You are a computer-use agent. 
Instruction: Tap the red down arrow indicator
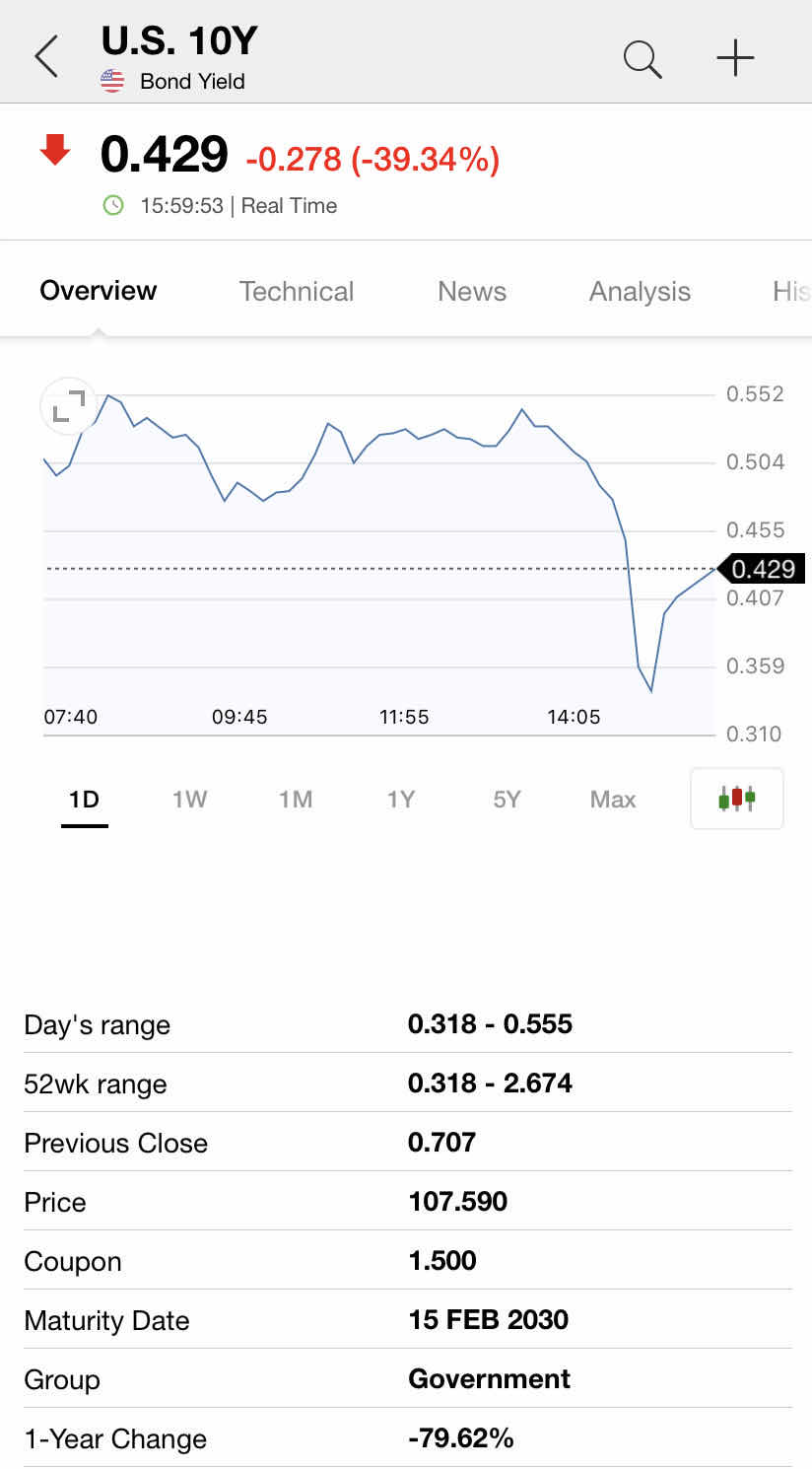pyautogui.click(x=55, y=151)
